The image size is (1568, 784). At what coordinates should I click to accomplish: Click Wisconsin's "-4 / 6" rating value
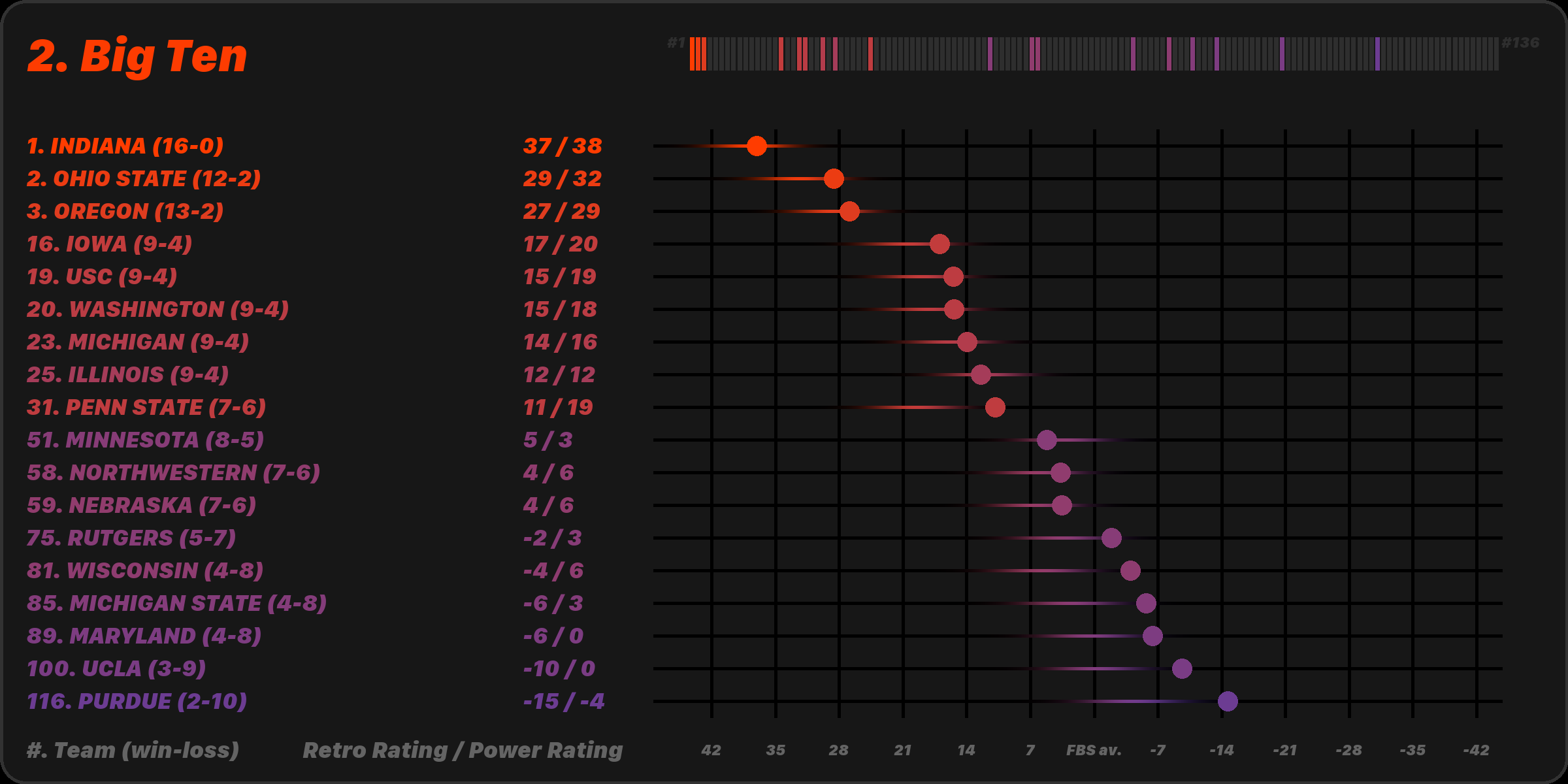[553, 570]
